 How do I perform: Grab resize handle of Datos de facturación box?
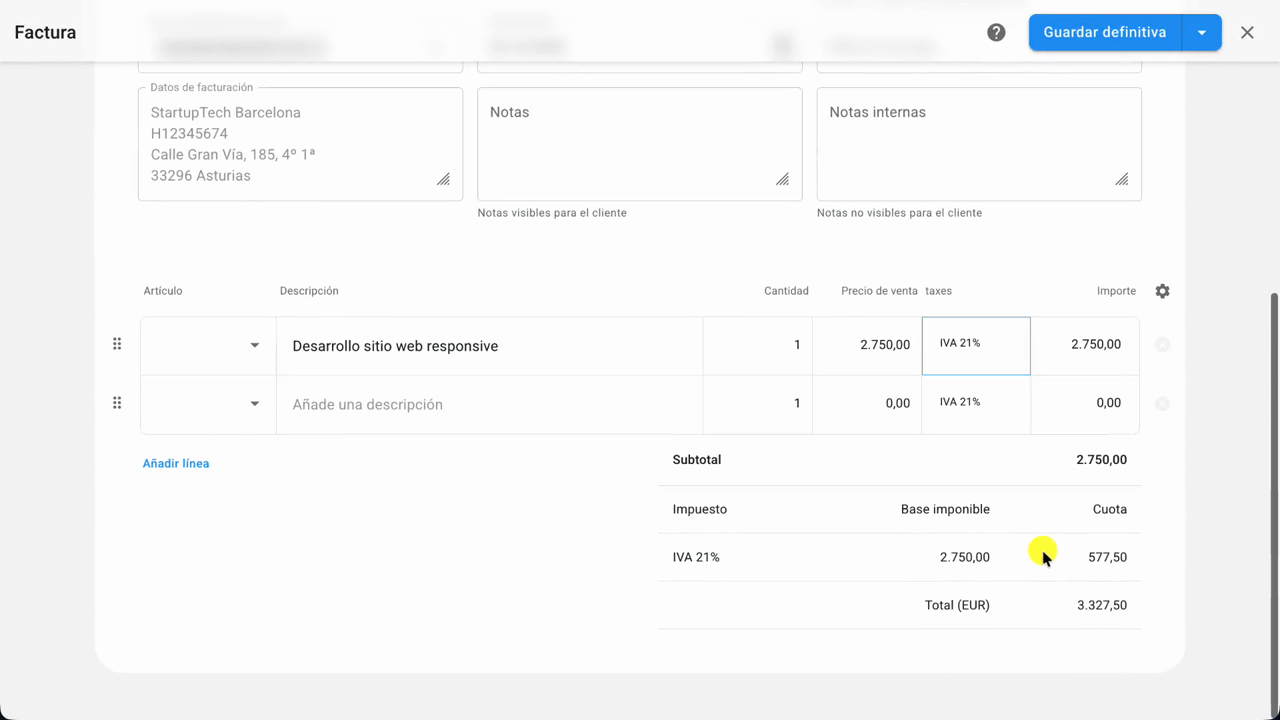click(x=443, y=180)
